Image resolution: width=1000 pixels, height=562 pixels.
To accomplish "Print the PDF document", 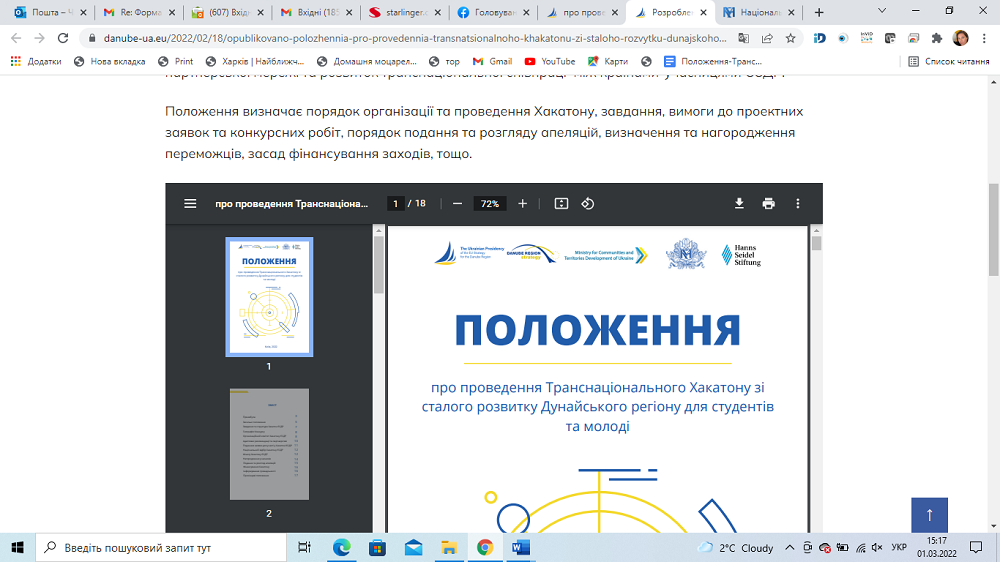I will 768,203.
